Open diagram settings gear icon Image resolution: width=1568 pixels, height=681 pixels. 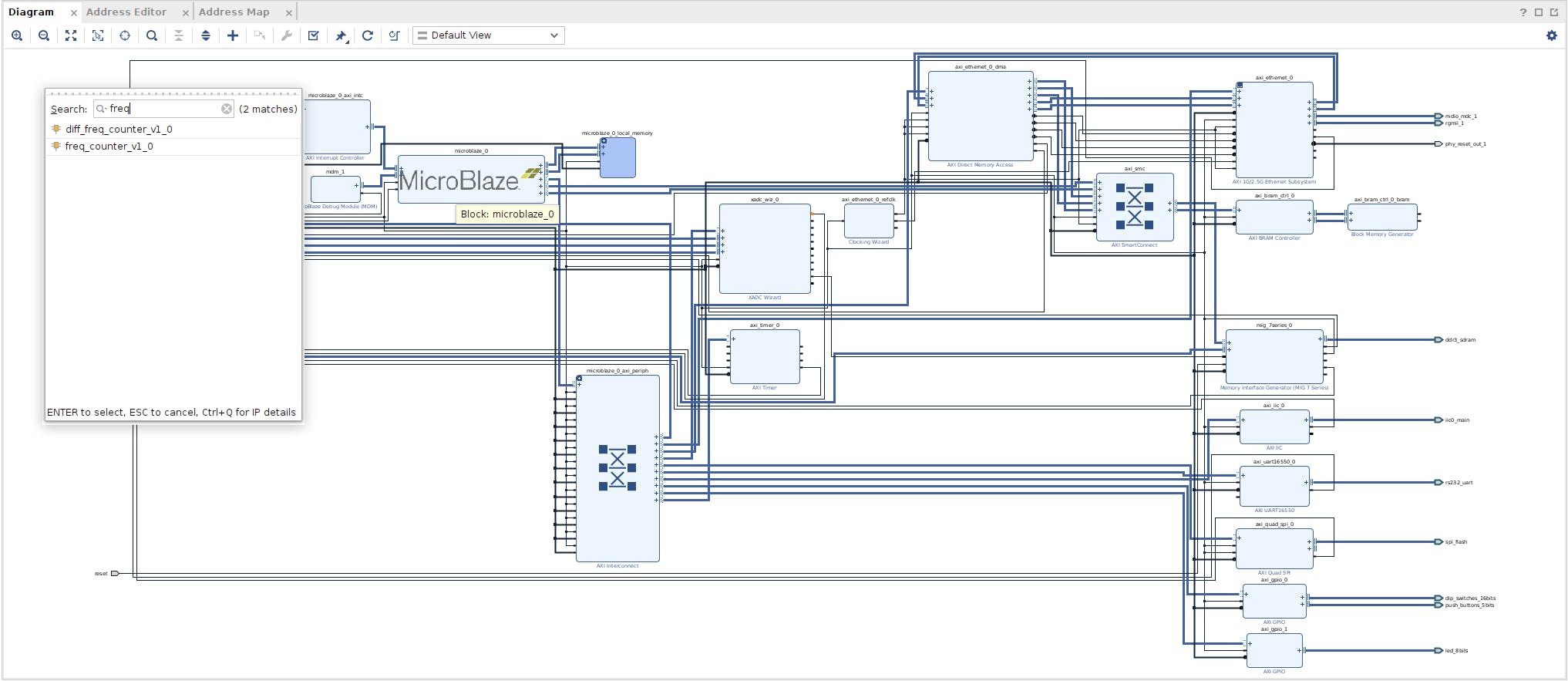1552,35
